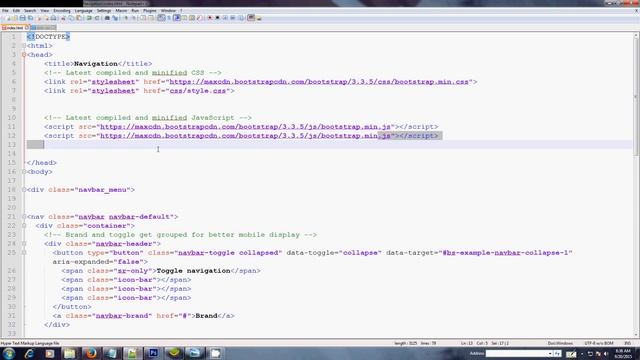Viewport: 640px width, 360px height.
Task: Toggle the Indent Guide toolbar button
Action: [x=176, y=18]
